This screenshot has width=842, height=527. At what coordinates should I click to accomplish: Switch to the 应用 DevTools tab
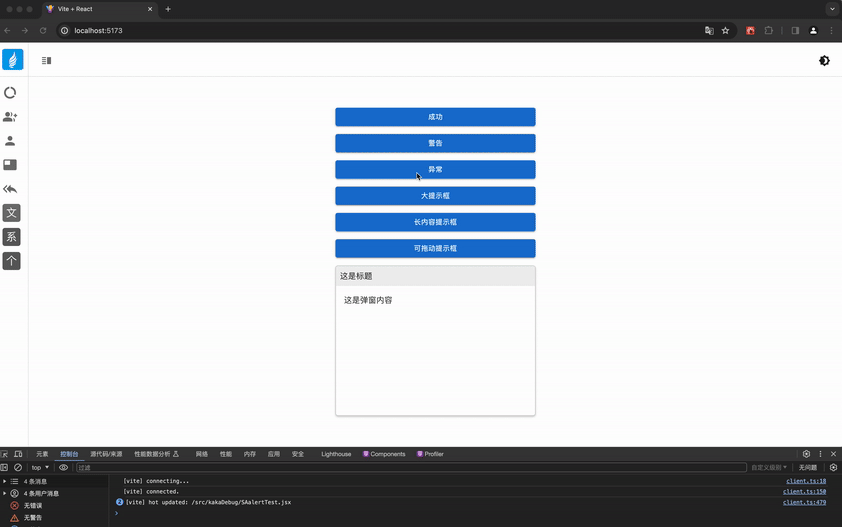coord(274,454)
